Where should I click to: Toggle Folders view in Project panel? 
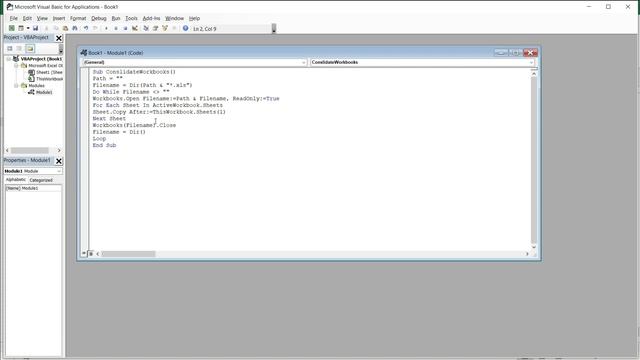click(x=30, y=48)
